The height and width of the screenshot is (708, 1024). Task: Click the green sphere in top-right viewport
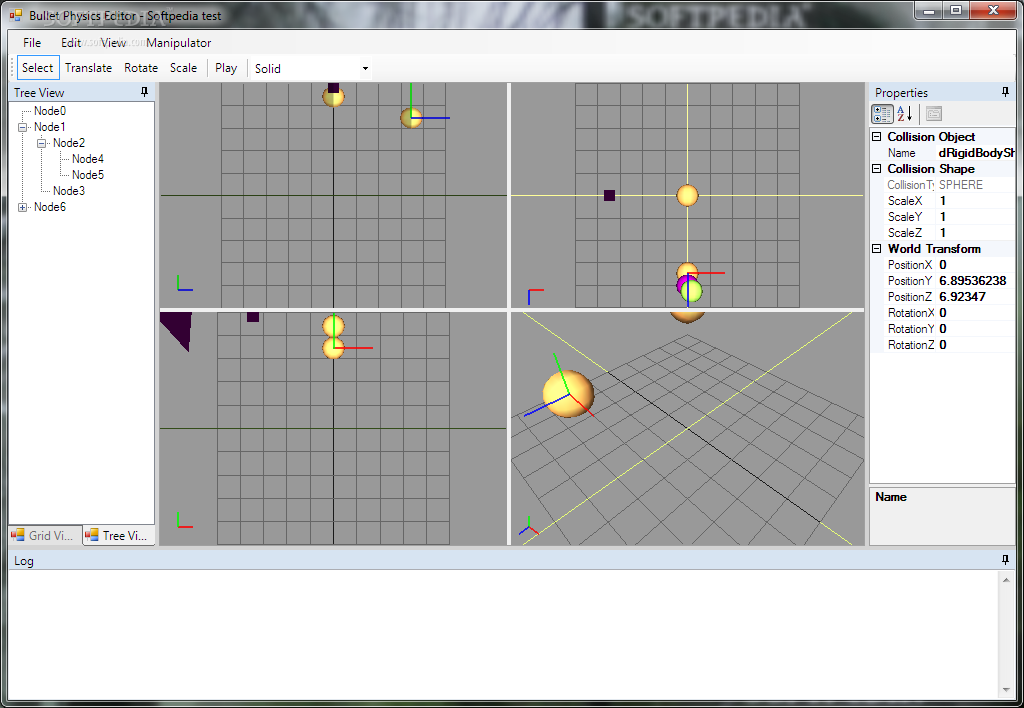(x=692, y=291)
